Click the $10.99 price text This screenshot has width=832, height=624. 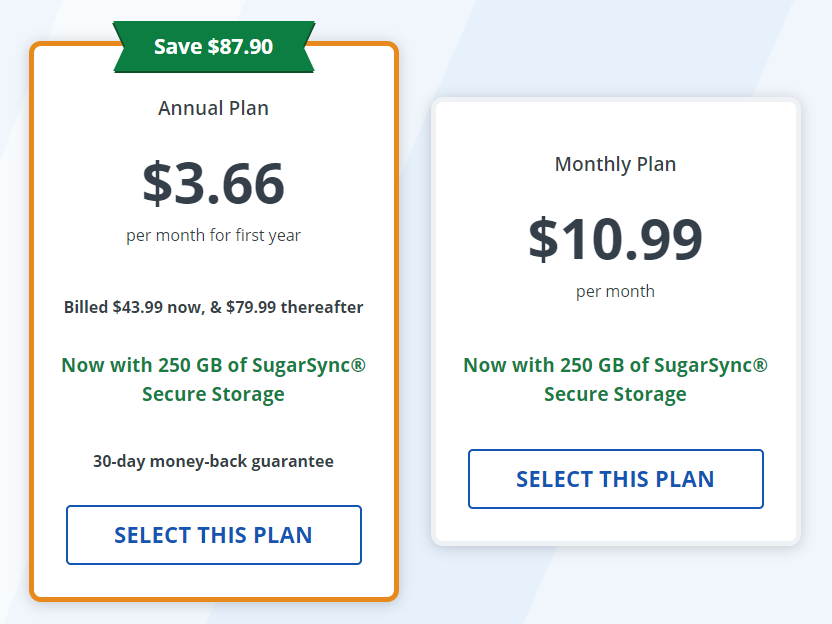pos(616,239)
